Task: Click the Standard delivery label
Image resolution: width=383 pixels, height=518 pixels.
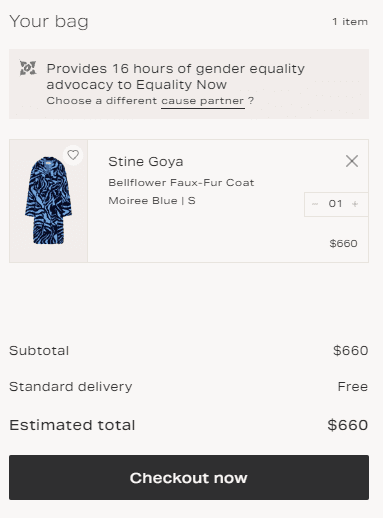Action: tap(71, 387)
